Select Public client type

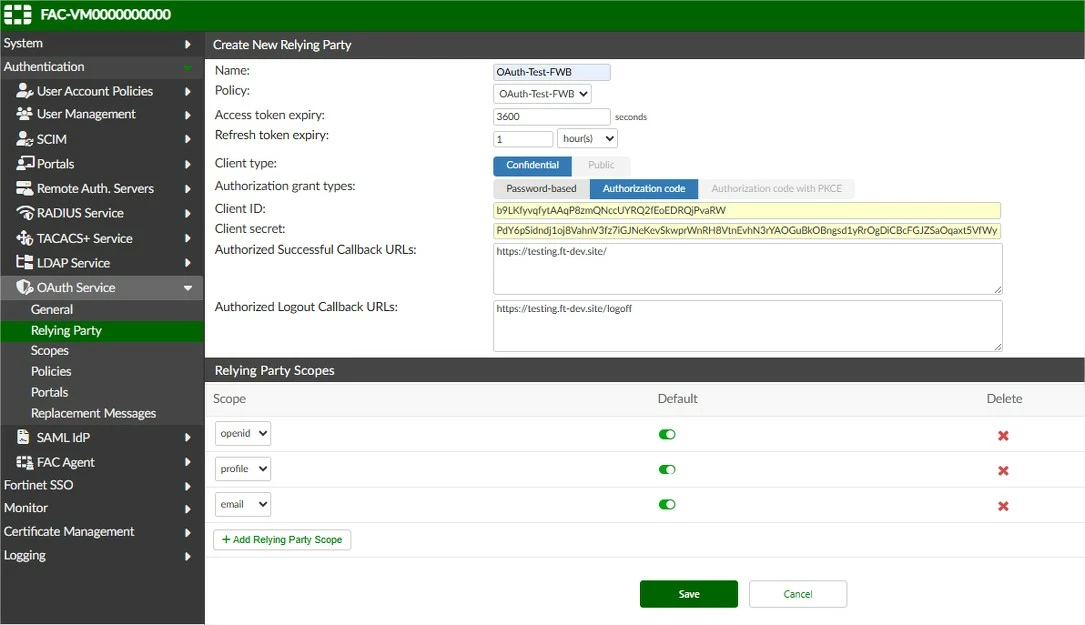(x=601, y=165)
